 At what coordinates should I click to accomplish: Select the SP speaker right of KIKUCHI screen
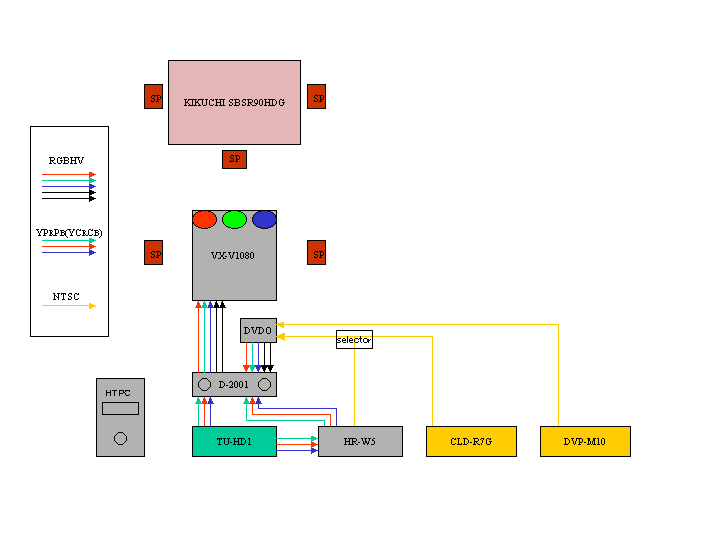[316, 97]
